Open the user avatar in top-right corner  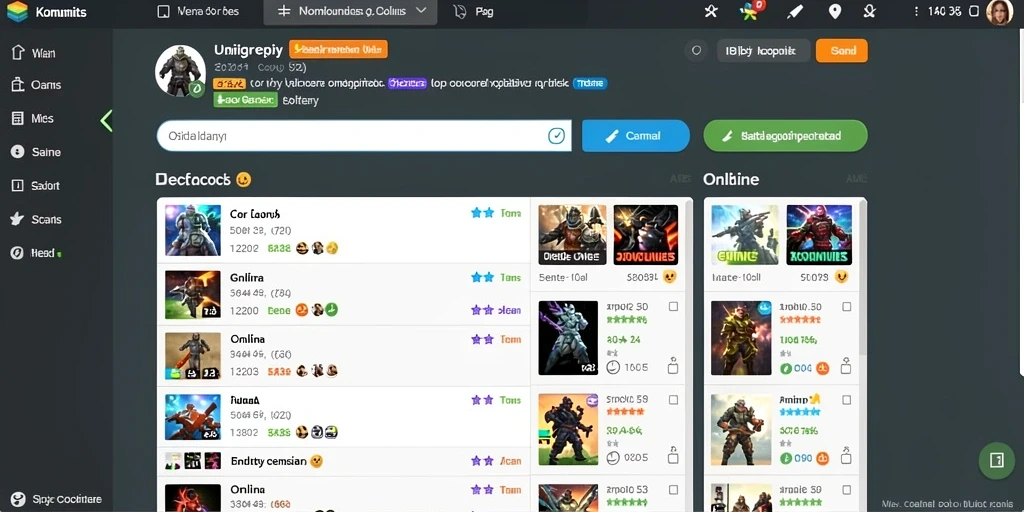click(x=999, y=12)
